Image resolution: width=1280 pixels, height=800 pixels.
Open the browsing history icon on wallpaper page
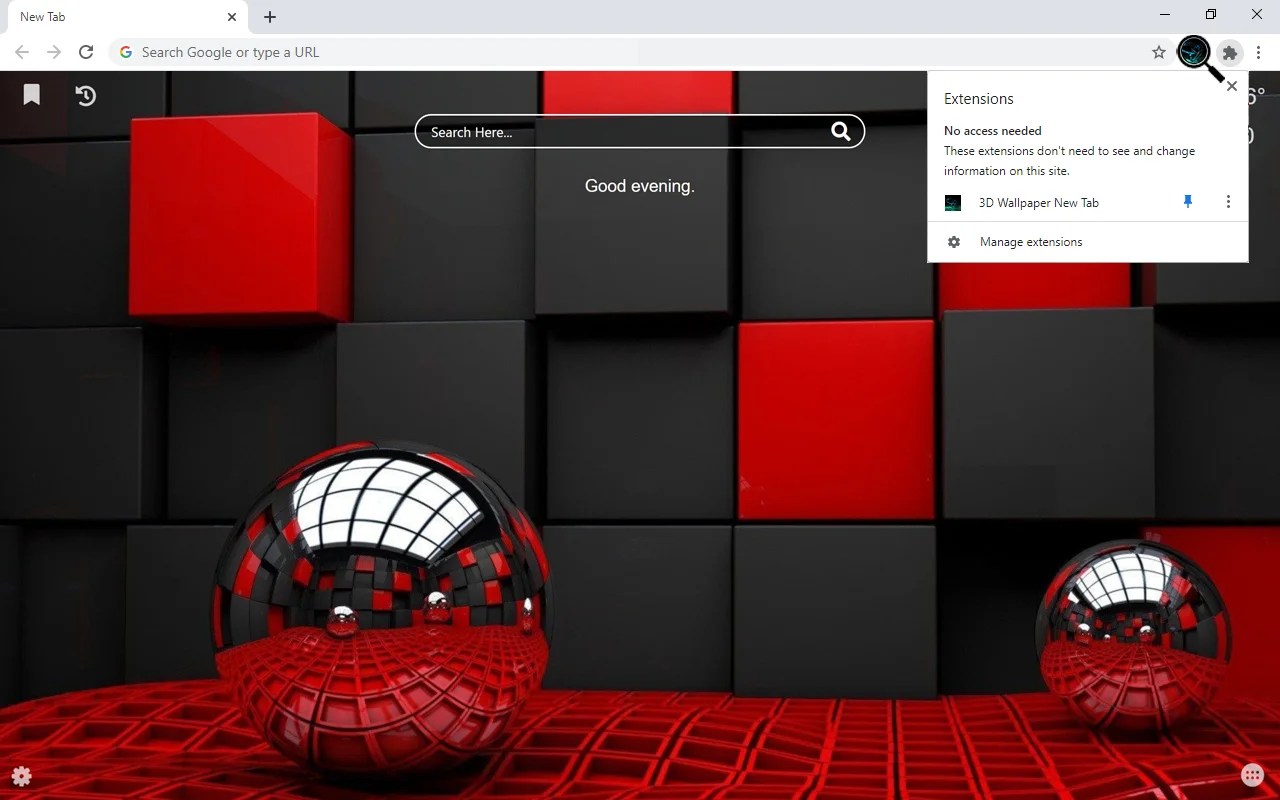tap(85, 95)
